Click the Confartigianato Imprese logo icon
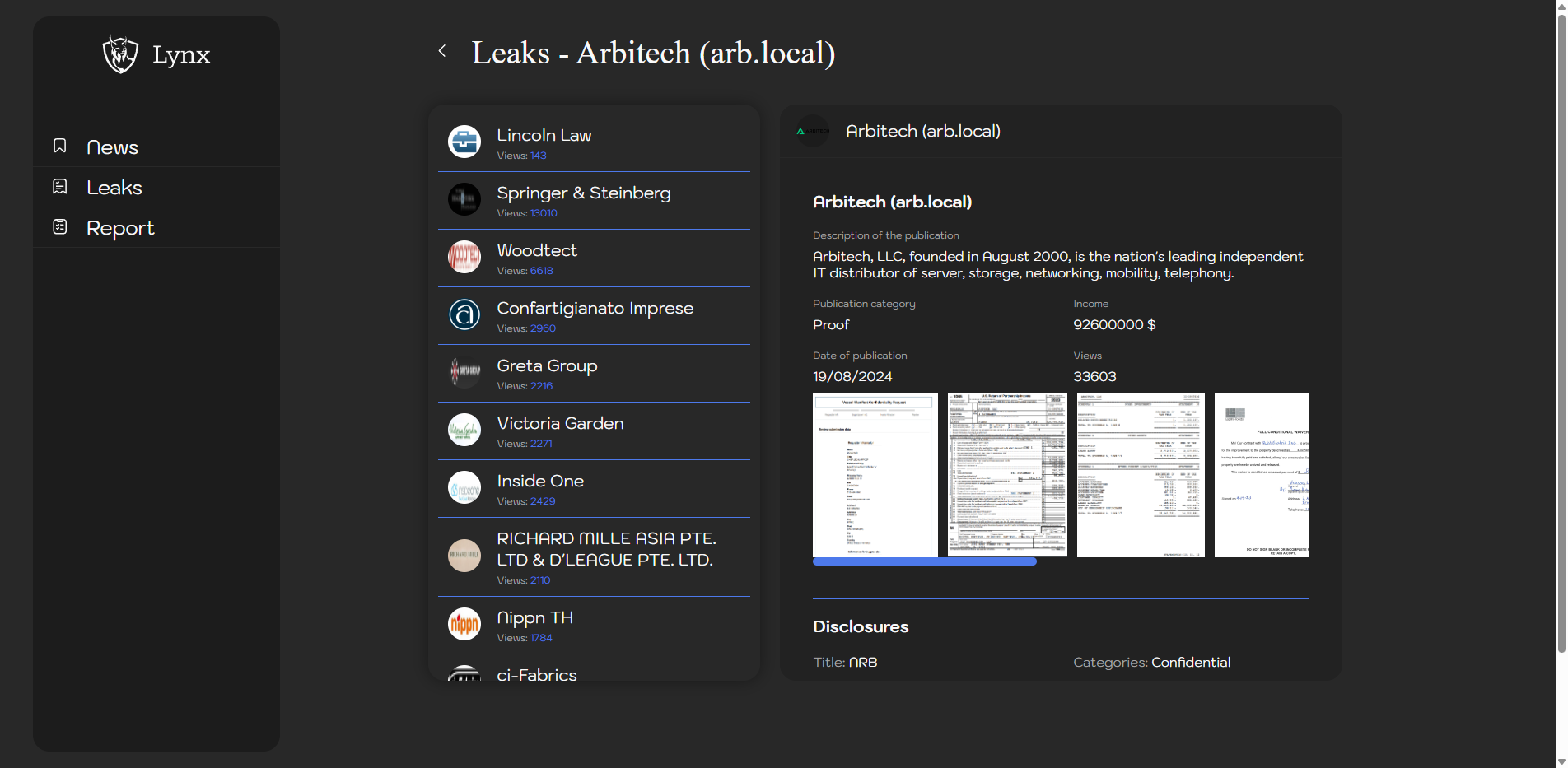The height and width of the screenshot is (768, 1568). [x=464, y=314]
